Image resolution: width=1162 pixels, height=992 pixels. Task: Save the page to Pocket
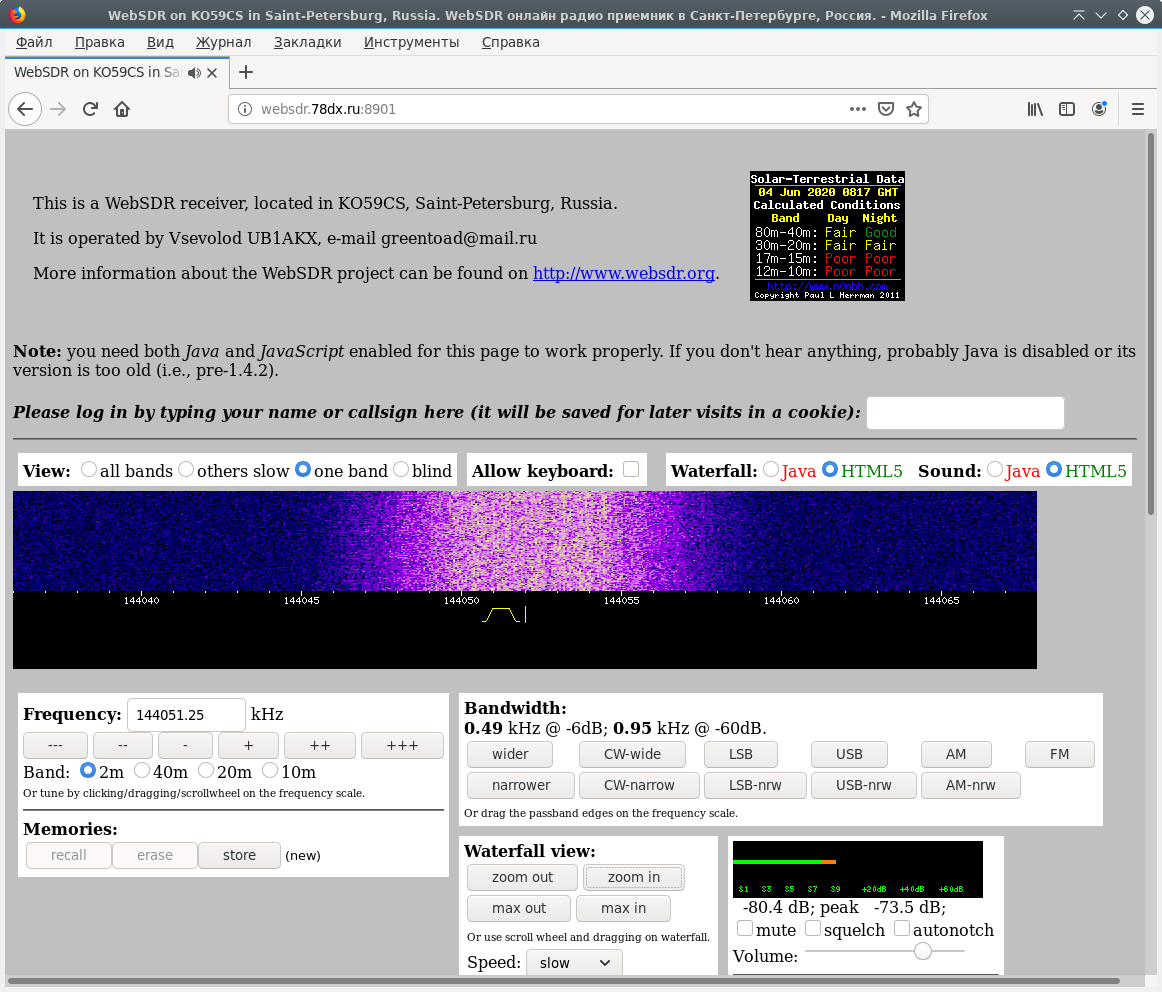coord(886,109)
